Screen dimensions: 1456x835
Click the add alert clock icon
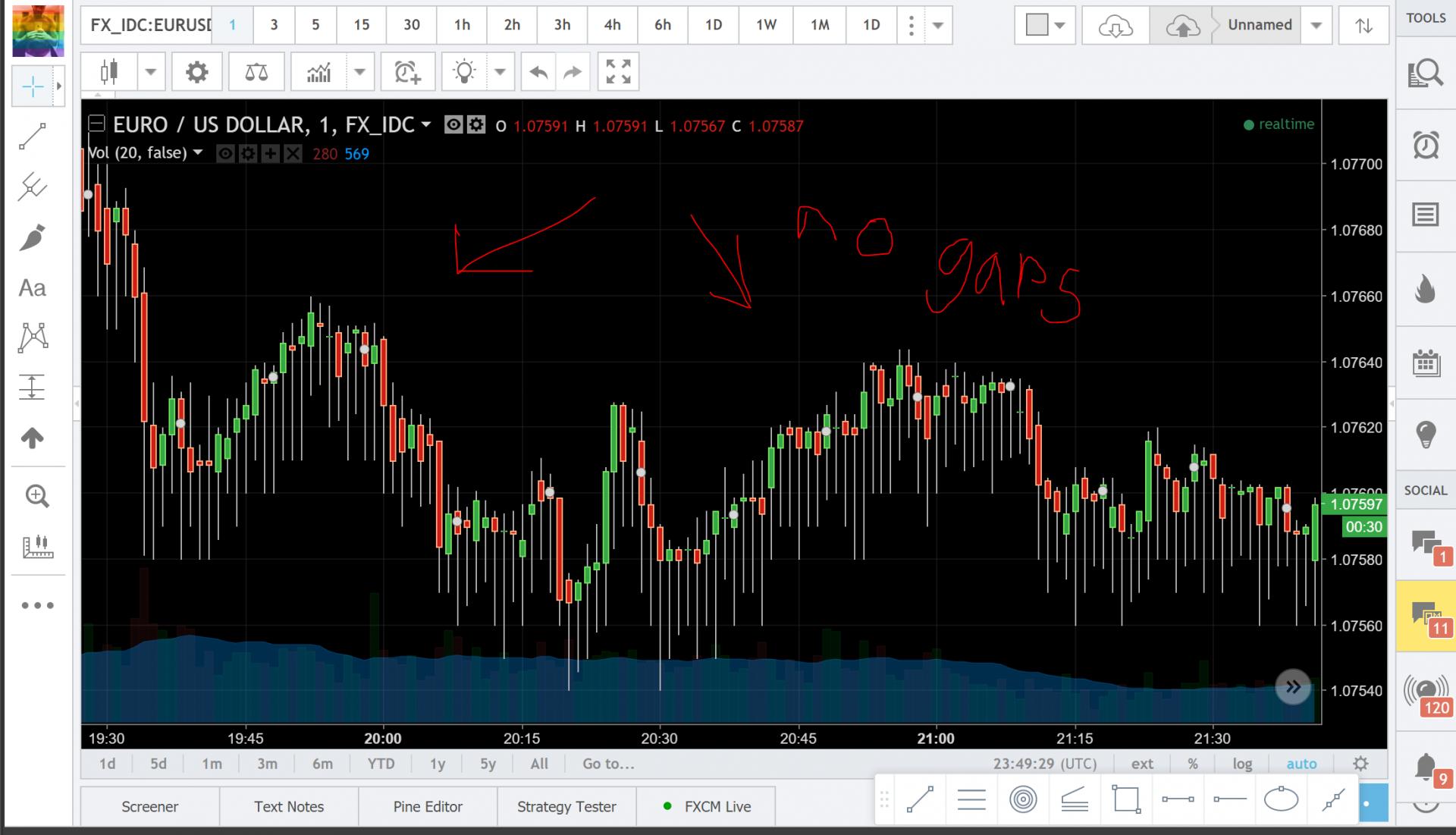click(x=407, y=73)
